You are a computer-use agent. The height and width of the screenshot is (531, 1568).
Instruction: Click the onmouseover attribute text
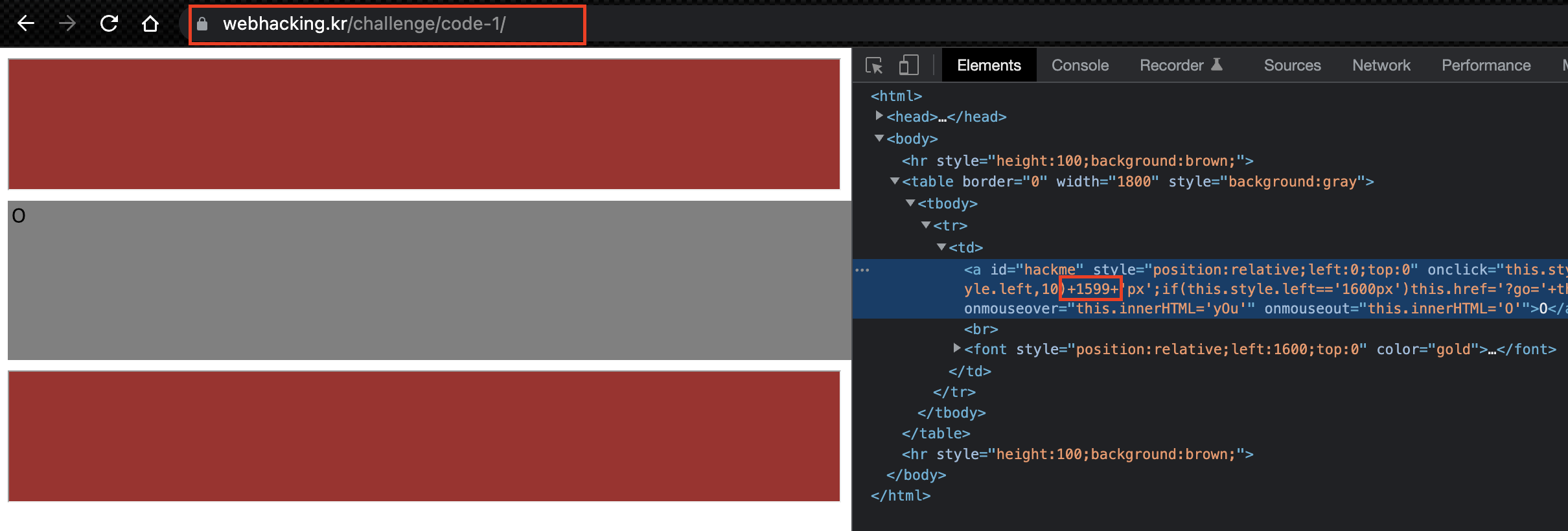[1110, 308]
